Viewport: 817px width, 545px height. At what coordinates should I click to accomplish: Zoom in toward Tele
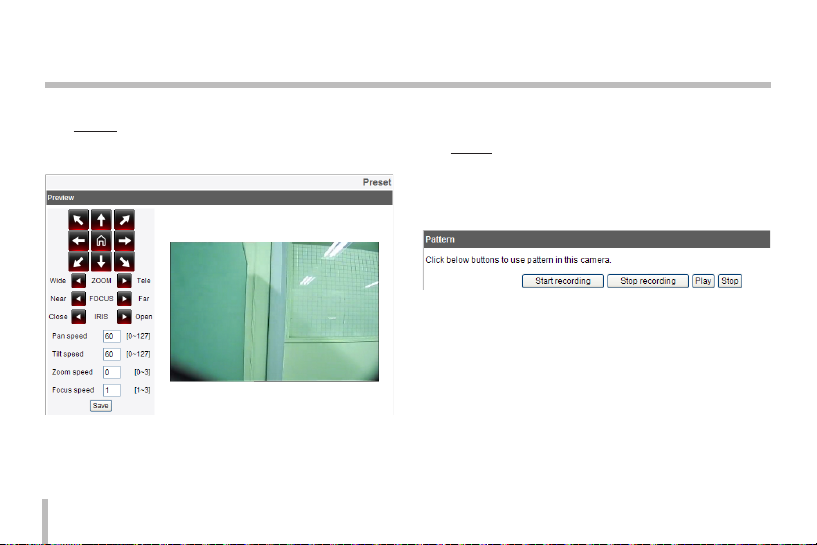tap(124, 281)
